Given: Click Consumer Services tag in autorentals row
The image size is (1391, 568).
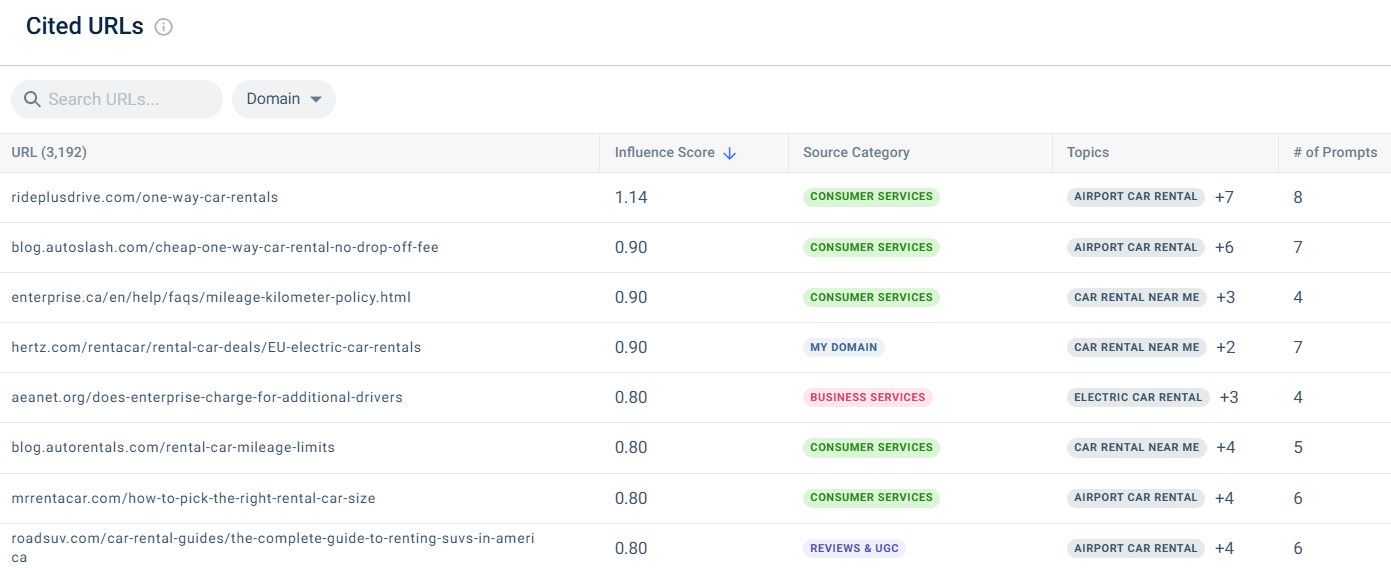Looking at the screenshot, I should click(871, 447).
